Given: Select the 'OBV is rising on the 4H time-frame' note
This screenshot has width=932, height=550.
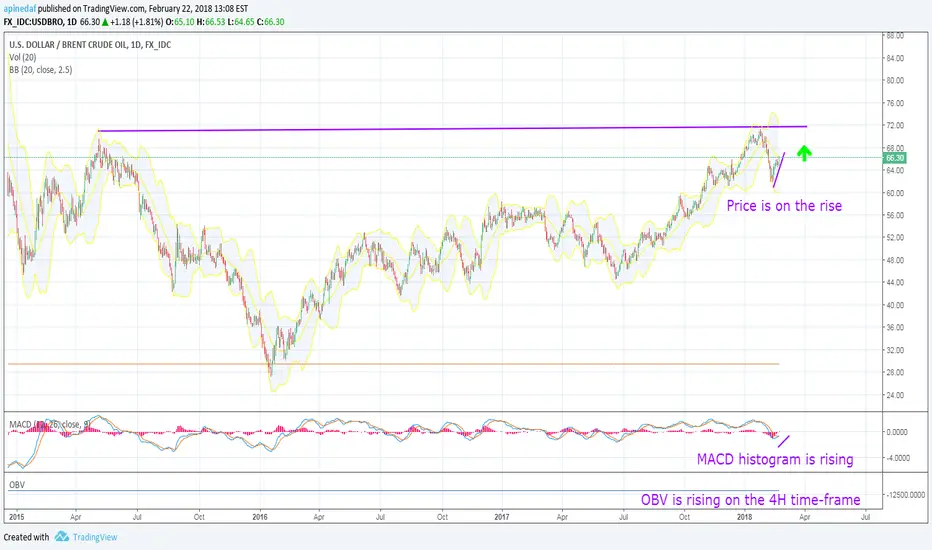Looking at the screenshot, I should click(x=750, y=499).
